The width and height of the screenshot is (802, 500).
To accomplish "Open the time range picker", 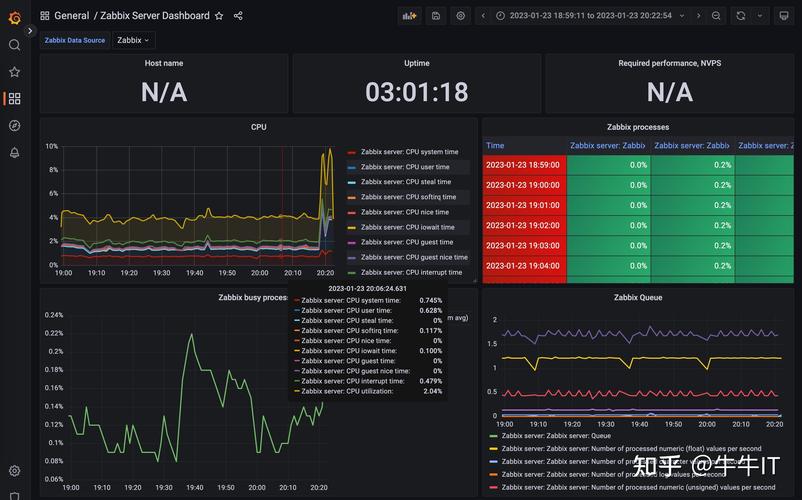I will point(590,16).
